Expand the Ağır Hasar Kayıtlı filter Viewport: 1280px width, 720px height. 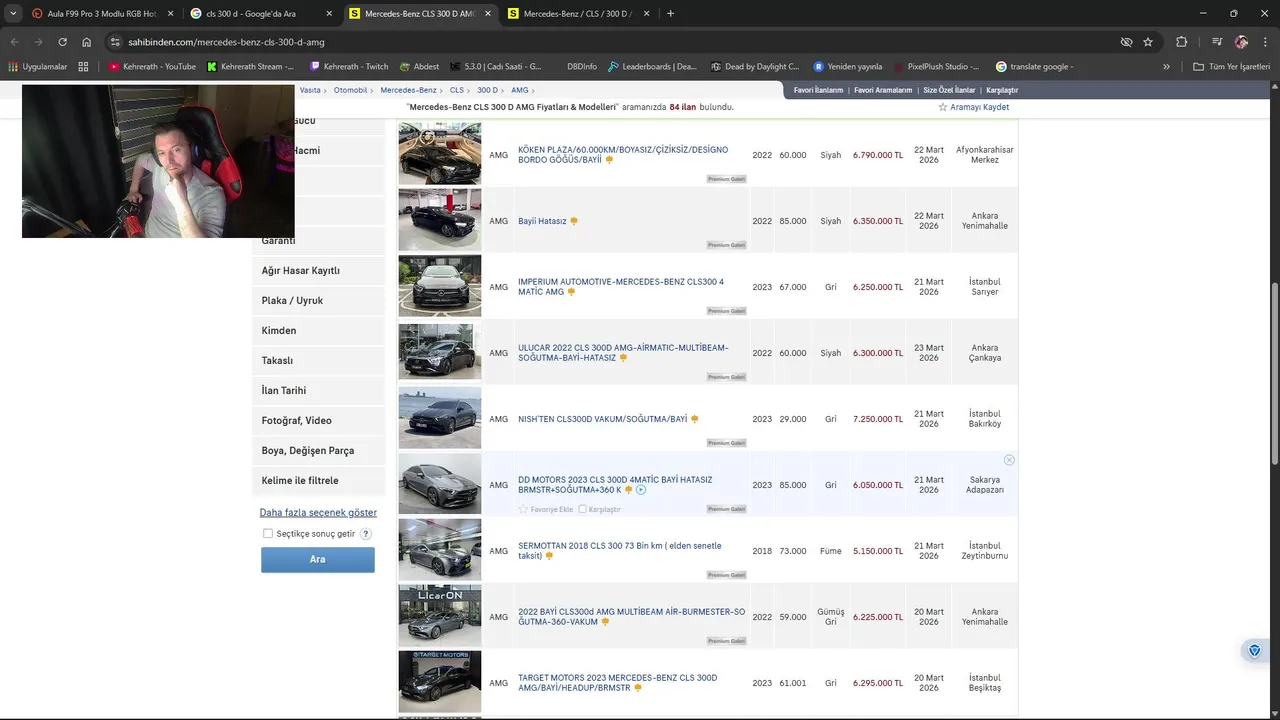(318, 271)
